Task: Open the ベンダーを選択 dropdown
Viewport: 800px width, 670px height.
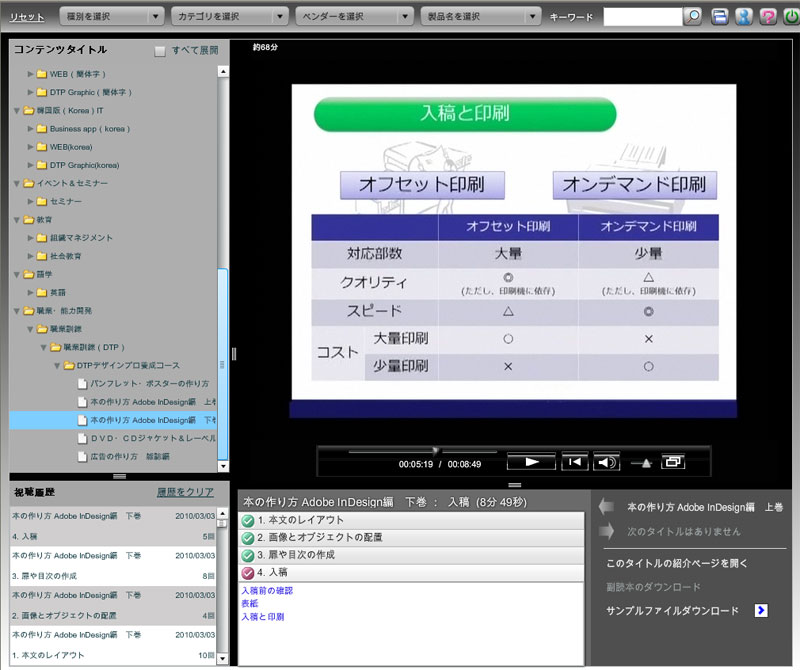Action: click(354, 17)
